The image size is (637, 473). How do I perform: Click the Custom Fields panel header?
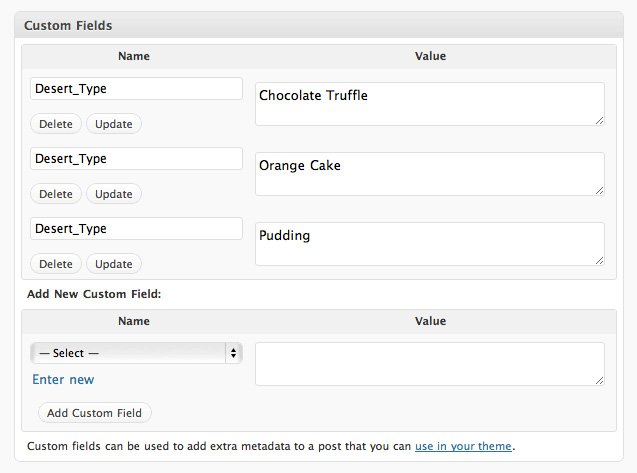[x=318, y=24]
